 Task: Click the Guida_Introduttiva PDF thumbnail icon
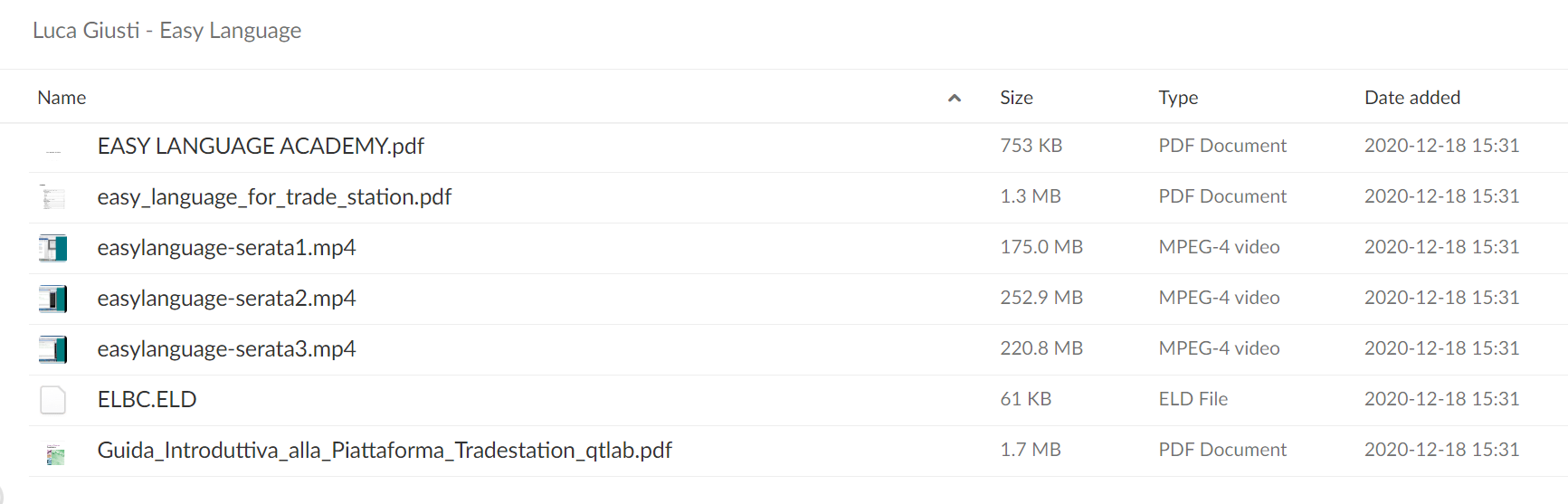click(55, 452)
